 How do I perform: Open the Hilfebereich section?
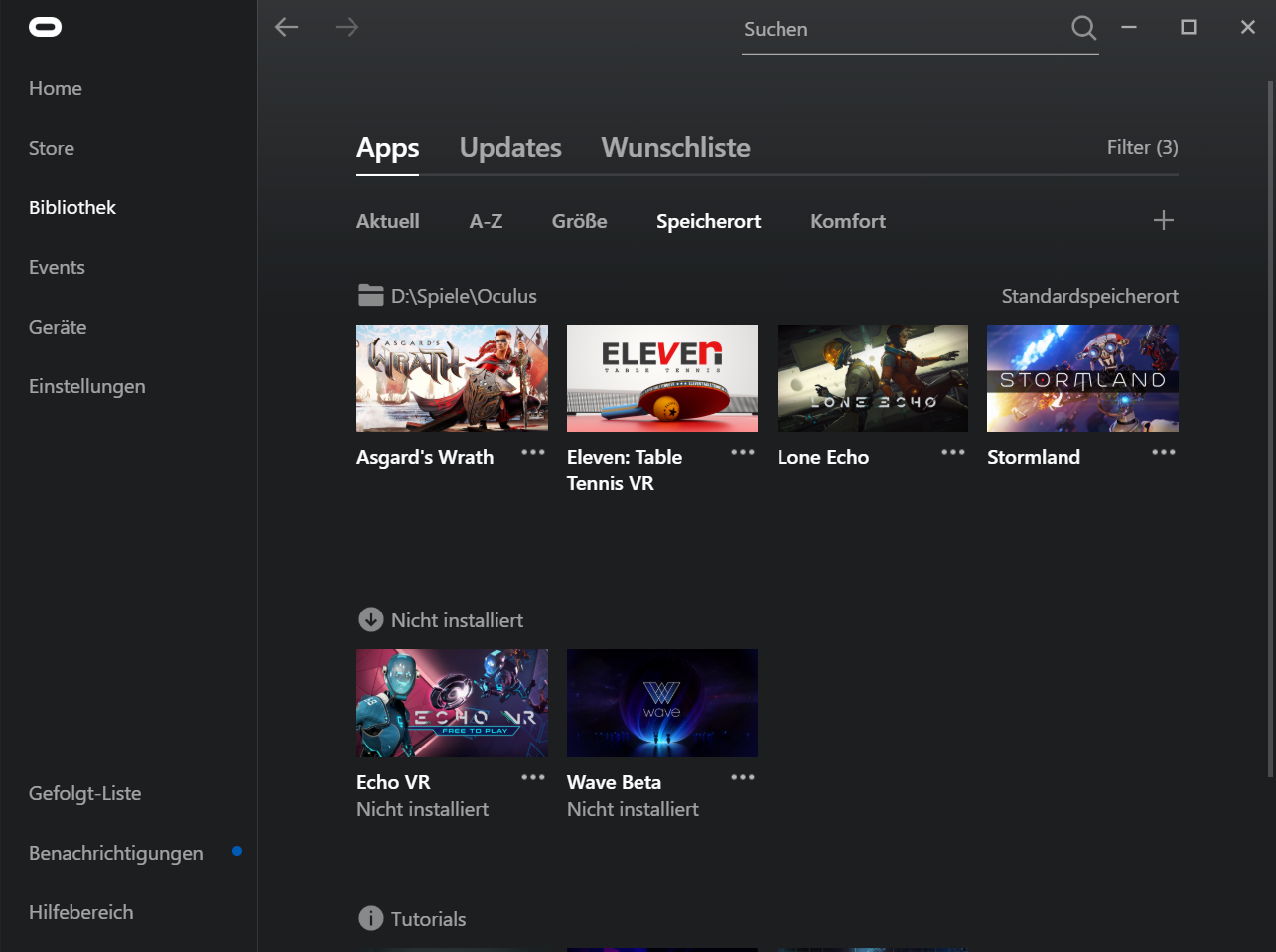pyautogui.click(x=80, y=911)
